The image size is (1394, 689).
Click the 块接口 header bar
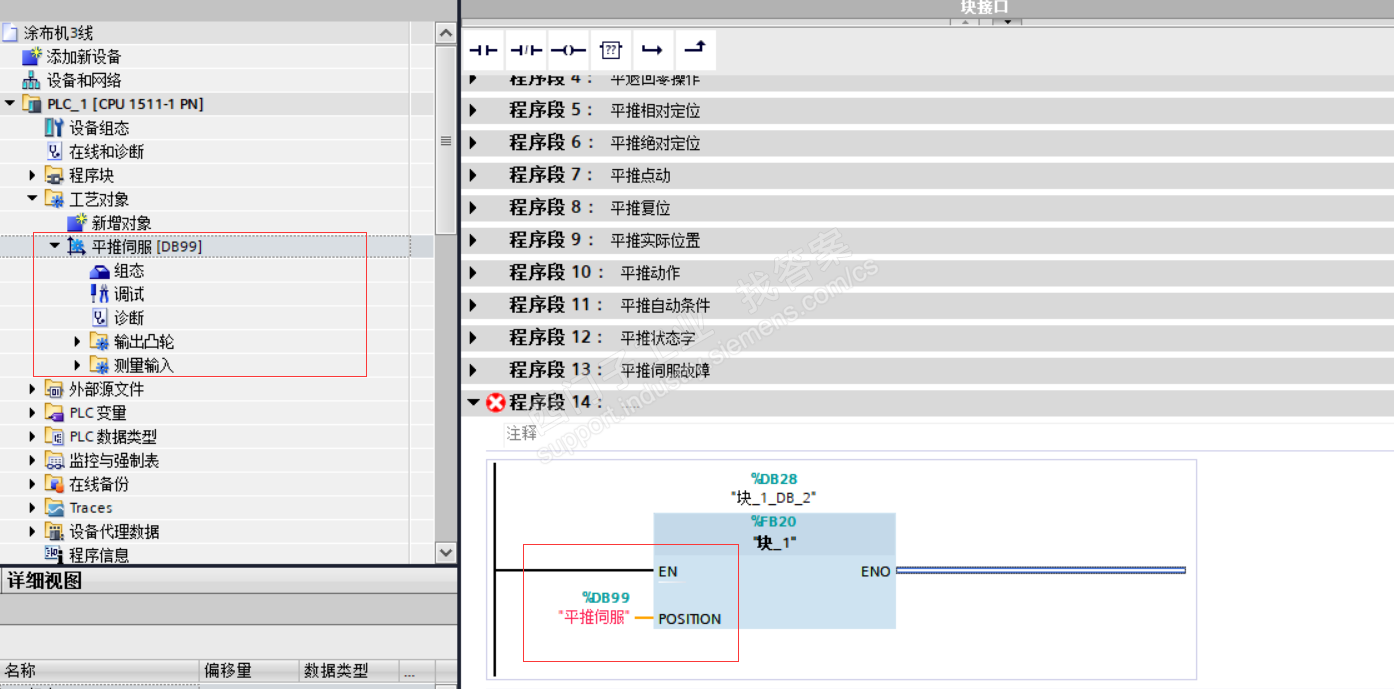927,8
